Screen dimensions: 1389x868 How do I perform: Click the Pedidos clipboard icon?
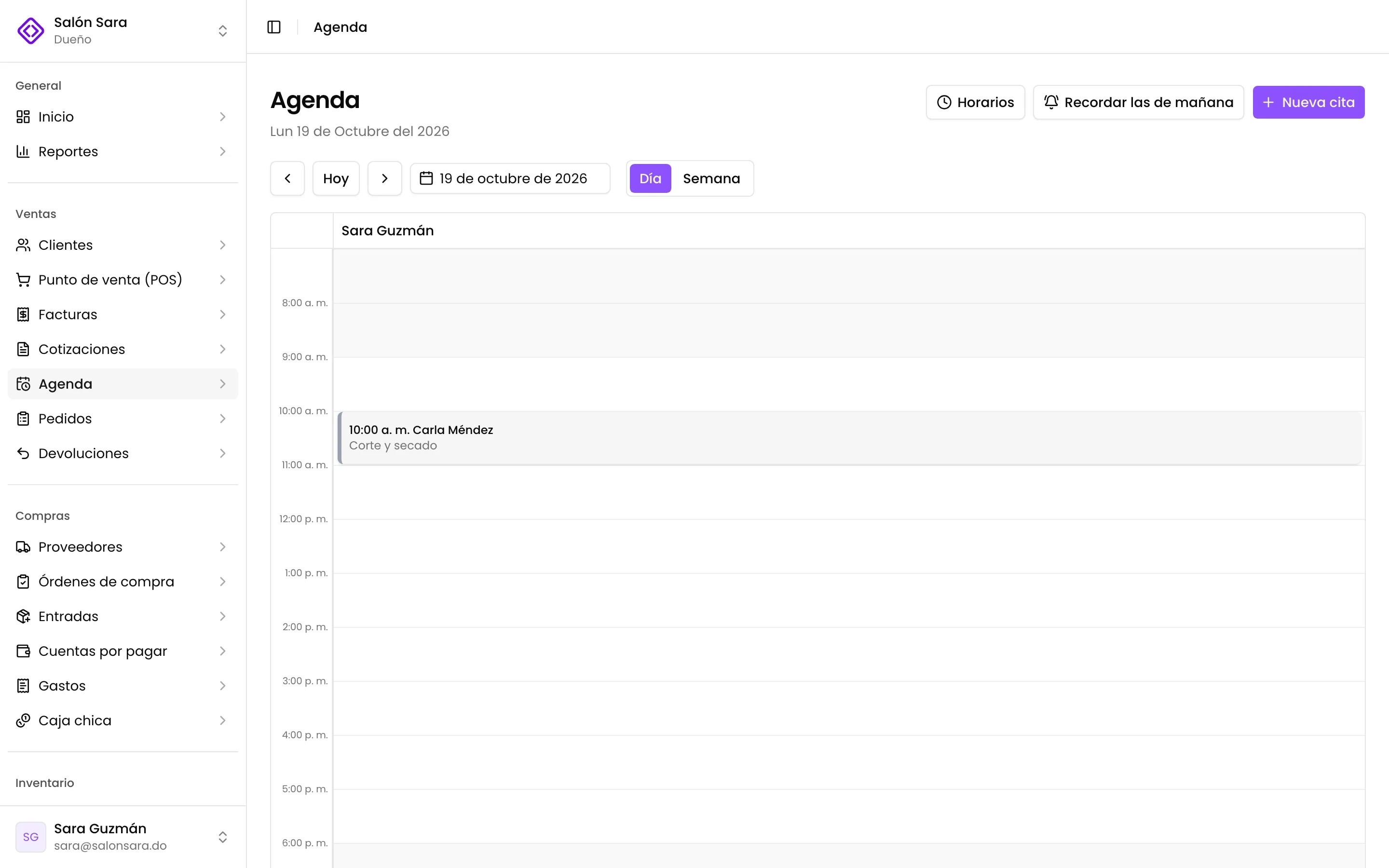[x=23, y=419]
